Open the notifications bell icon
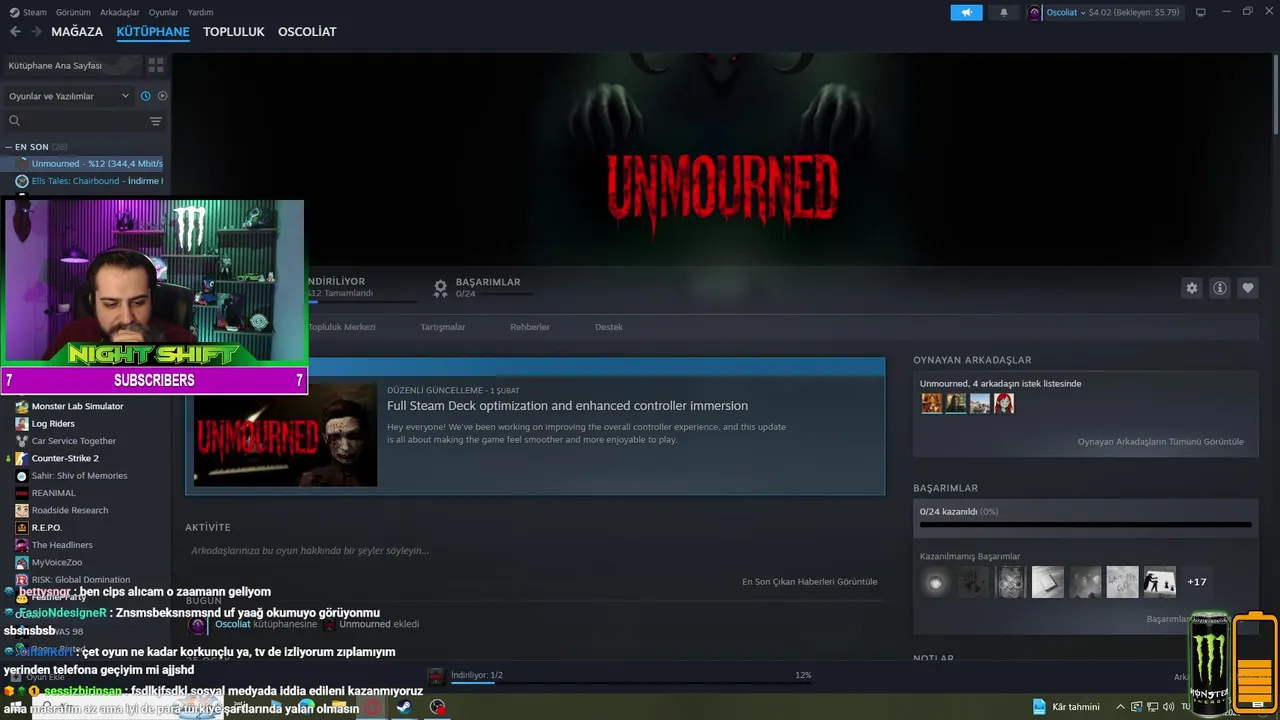This screenshot has width=1280, height=720. pos(1004,12)
